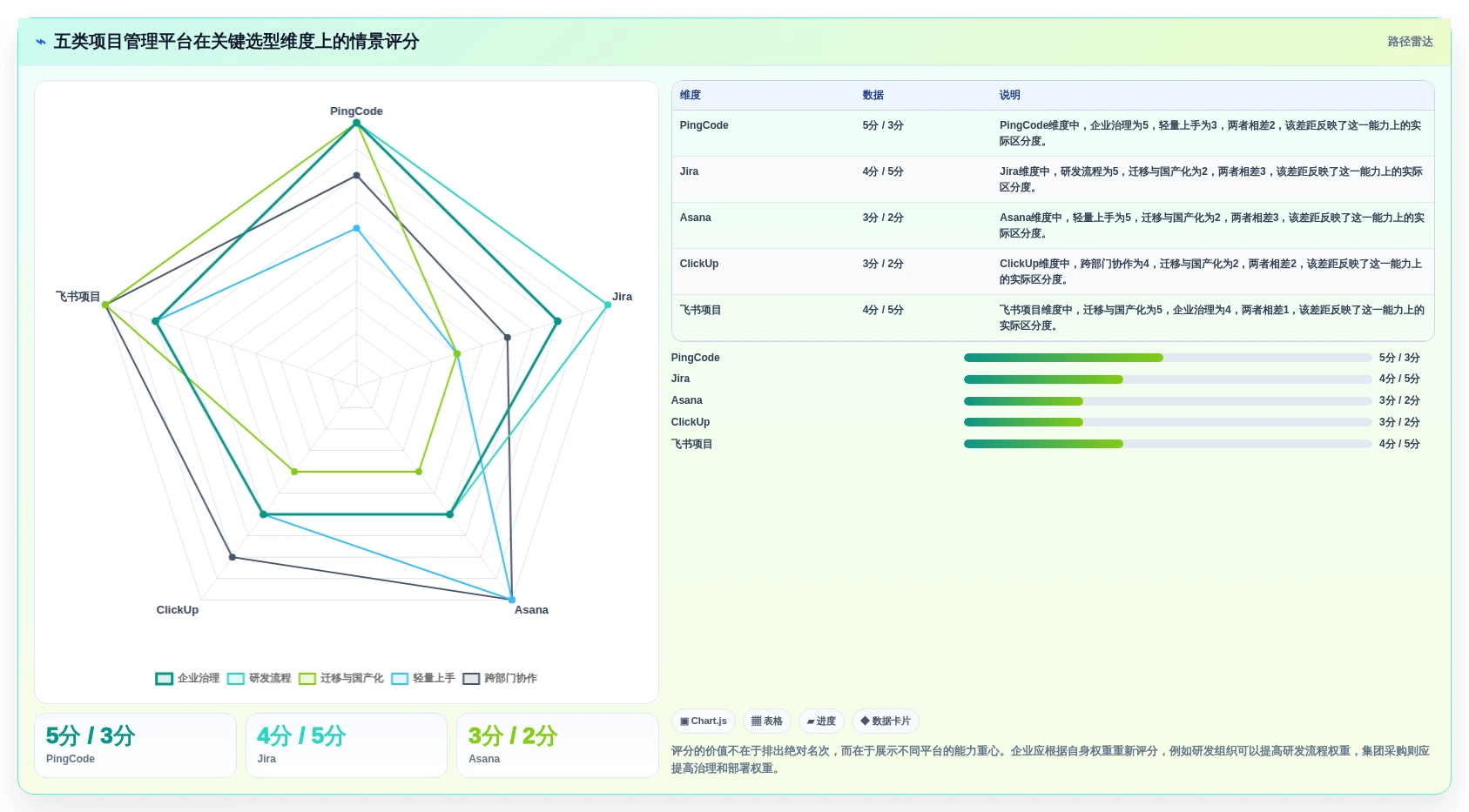Click the 数据卡片 tag chip

(886, 721)
